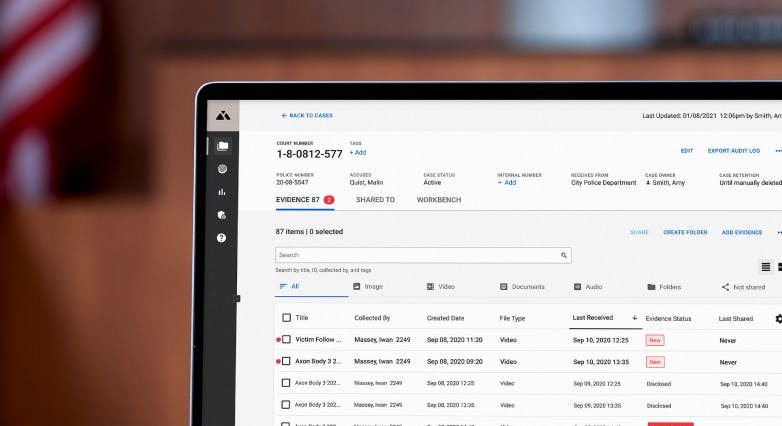This screenshot has height=426, width=782.
Task: Open the help question mark icon
Action: (221, 238)
